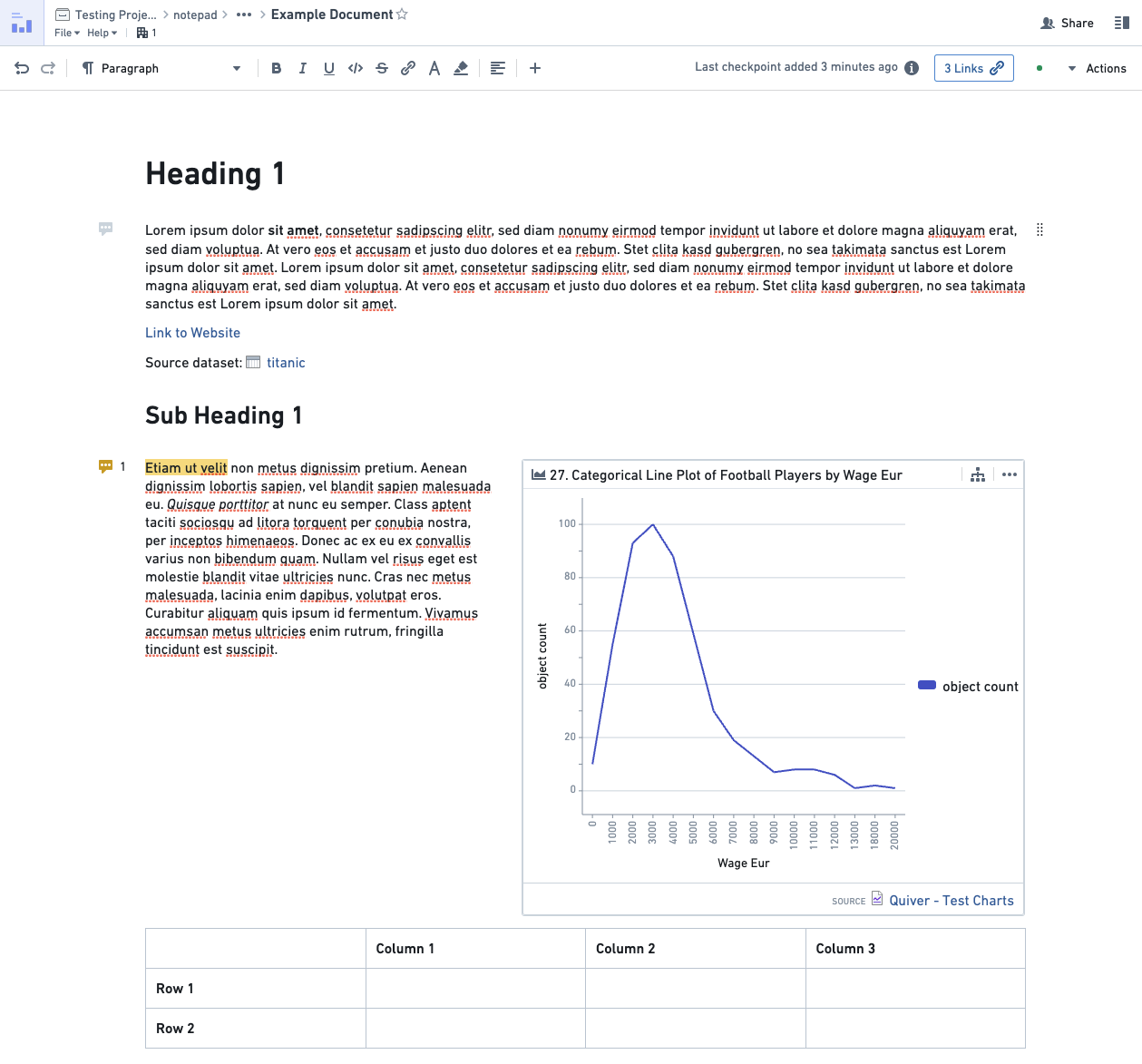
Task: Open the text alignment options
Action: click(x=497, y=68)
